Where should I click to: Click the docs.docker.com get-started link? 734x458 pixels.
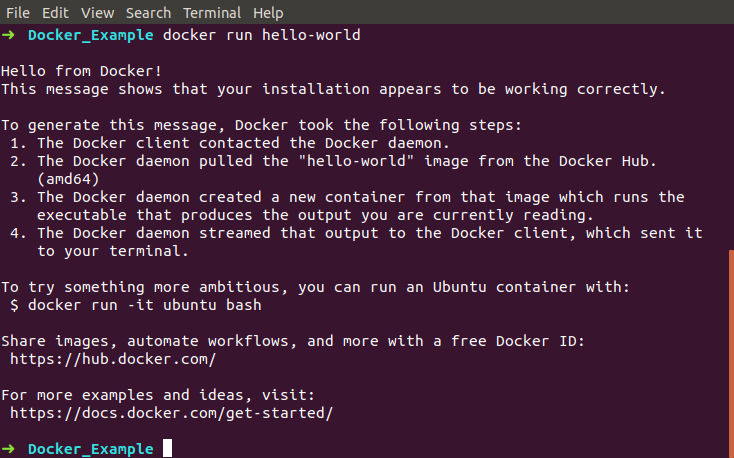(171, 413)
